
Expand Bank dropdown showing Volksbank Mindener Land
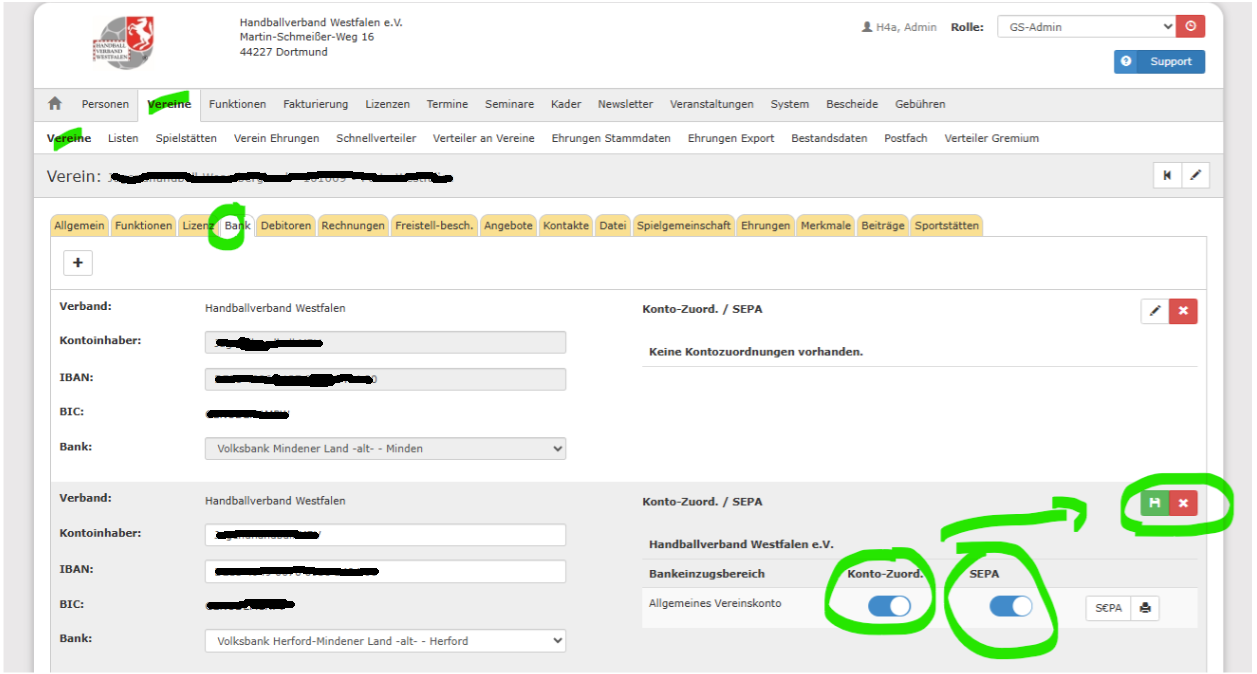point(385,449)
